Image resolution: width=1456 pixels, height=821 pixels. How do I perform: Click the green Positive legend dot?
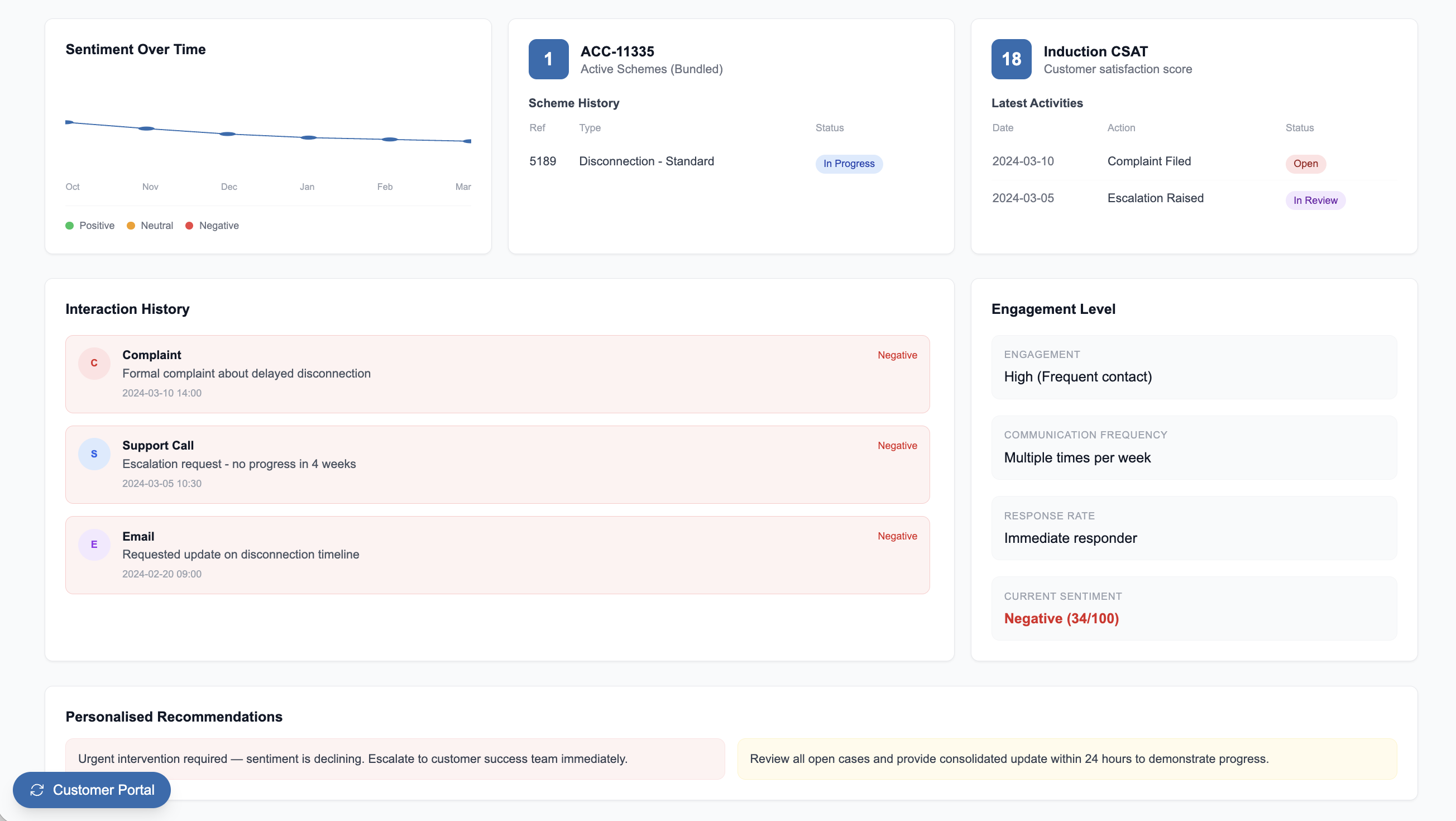coord(70,226)
